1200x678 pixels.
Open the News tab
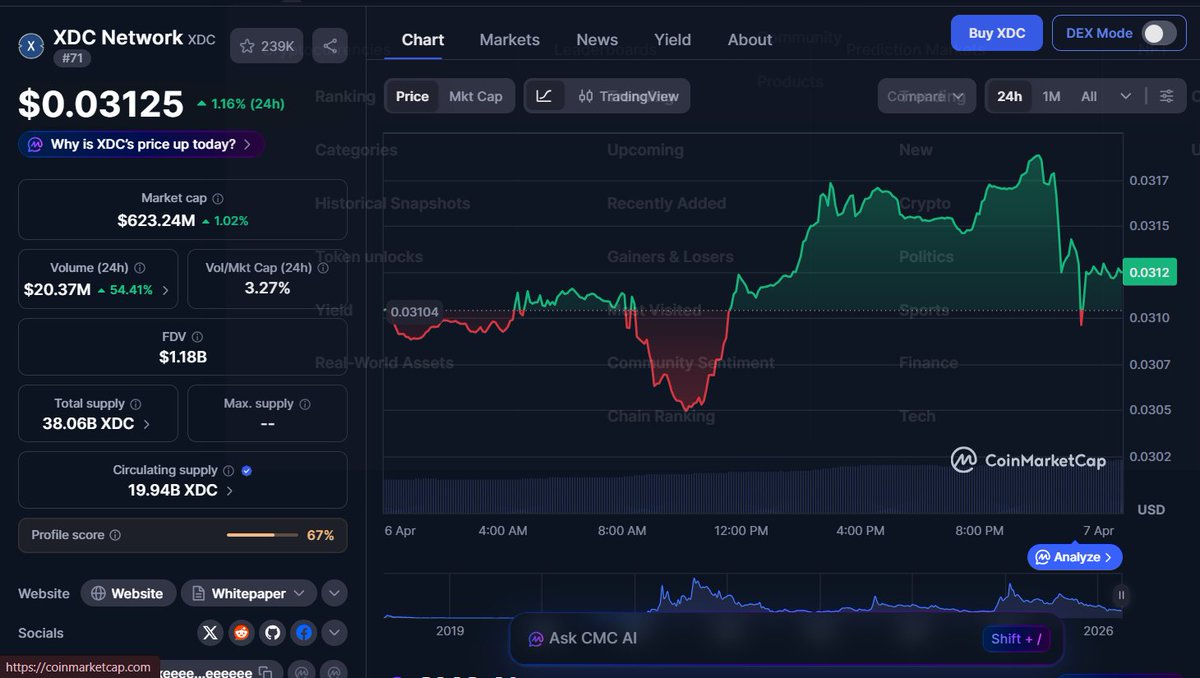[x=597, y=40]
